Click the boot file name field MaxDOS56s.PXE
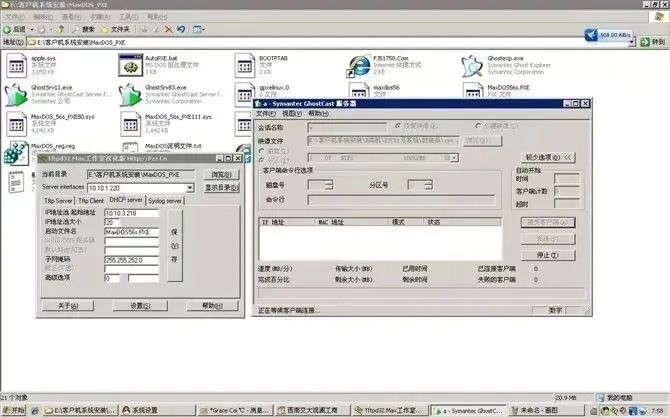This screenshot has height=418, width=670. point(132,232)
